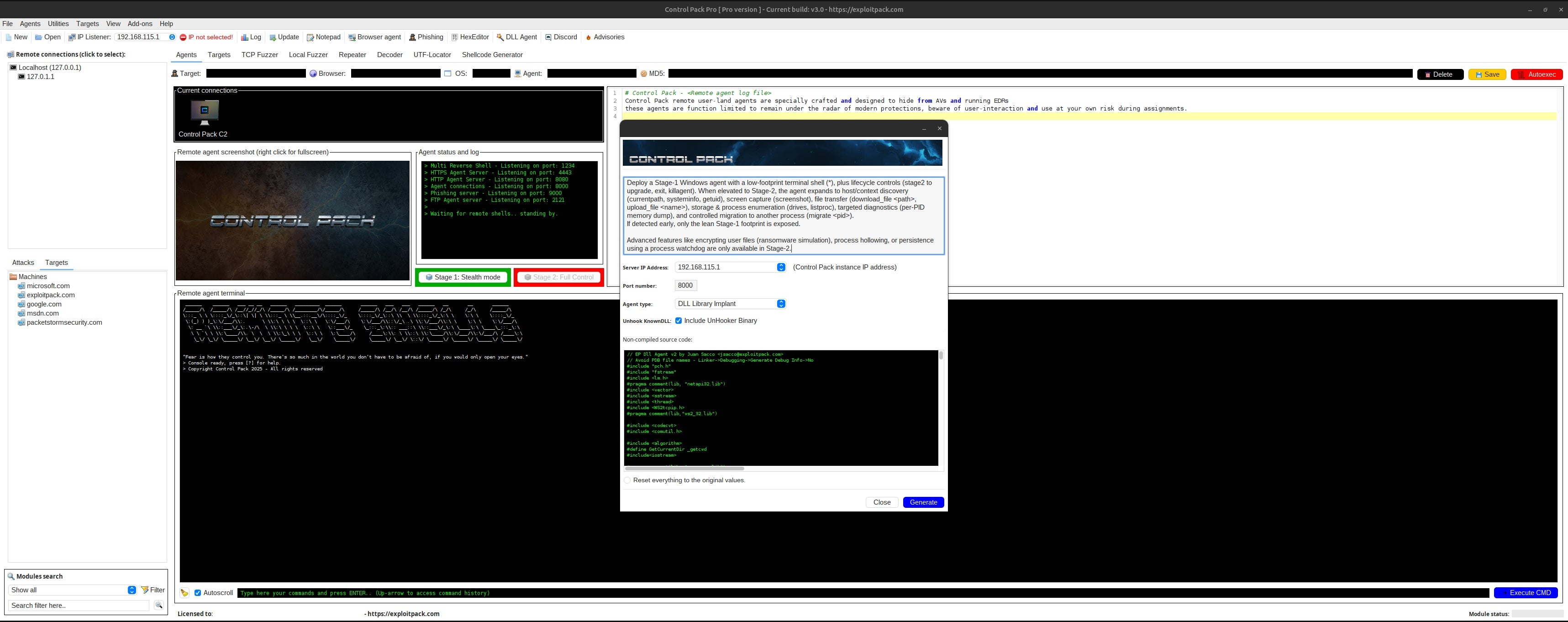Uncheck Include UnHooker Binary checkbox
1568x622 pixels.
tap(678, 321)
